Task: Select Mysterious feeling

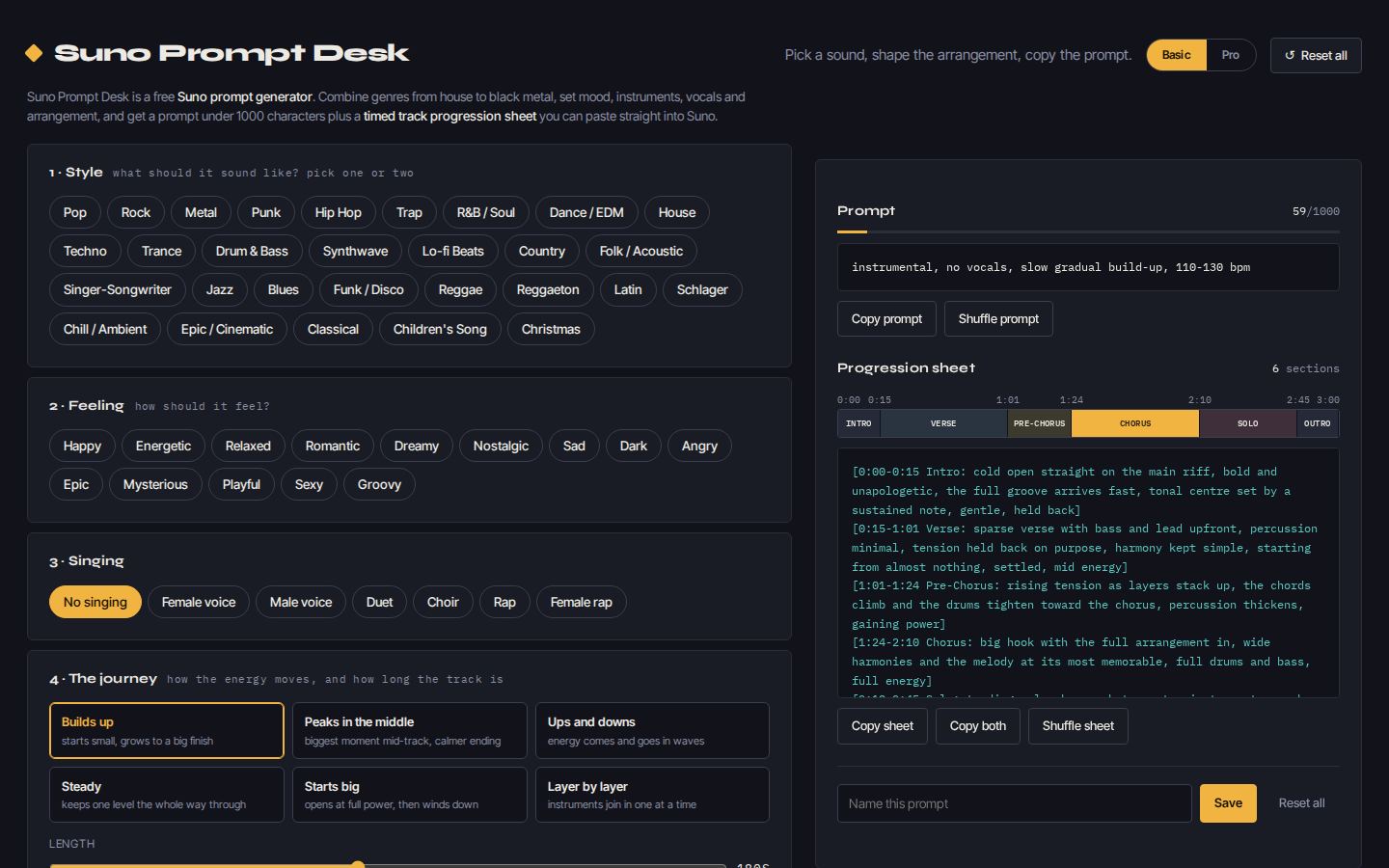Action: pos(155,484)
